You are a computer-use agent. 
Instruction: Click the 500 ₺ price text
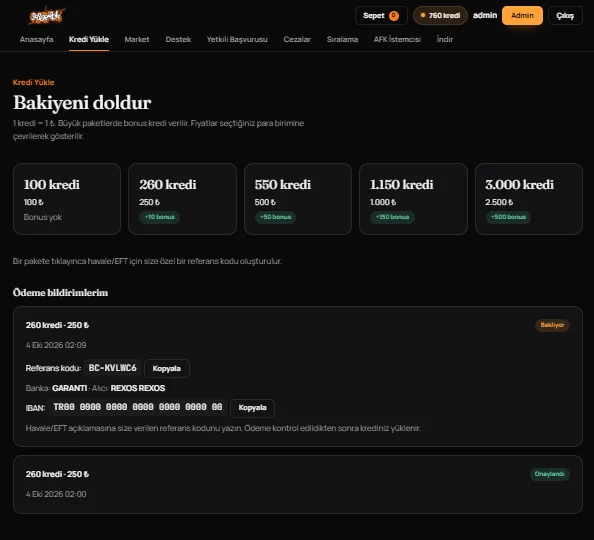click(265, 202)
